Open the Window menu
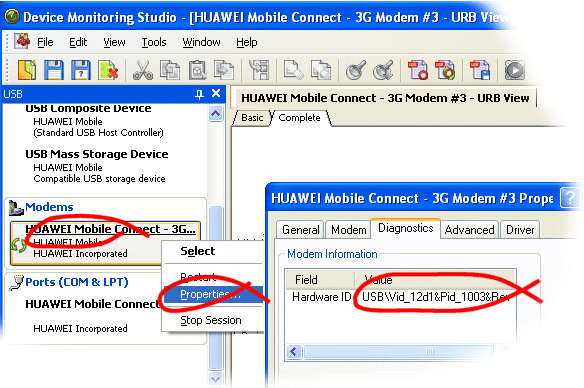This screenshot has height=388, width=584. pyautogui.click(x=201, y=42)
